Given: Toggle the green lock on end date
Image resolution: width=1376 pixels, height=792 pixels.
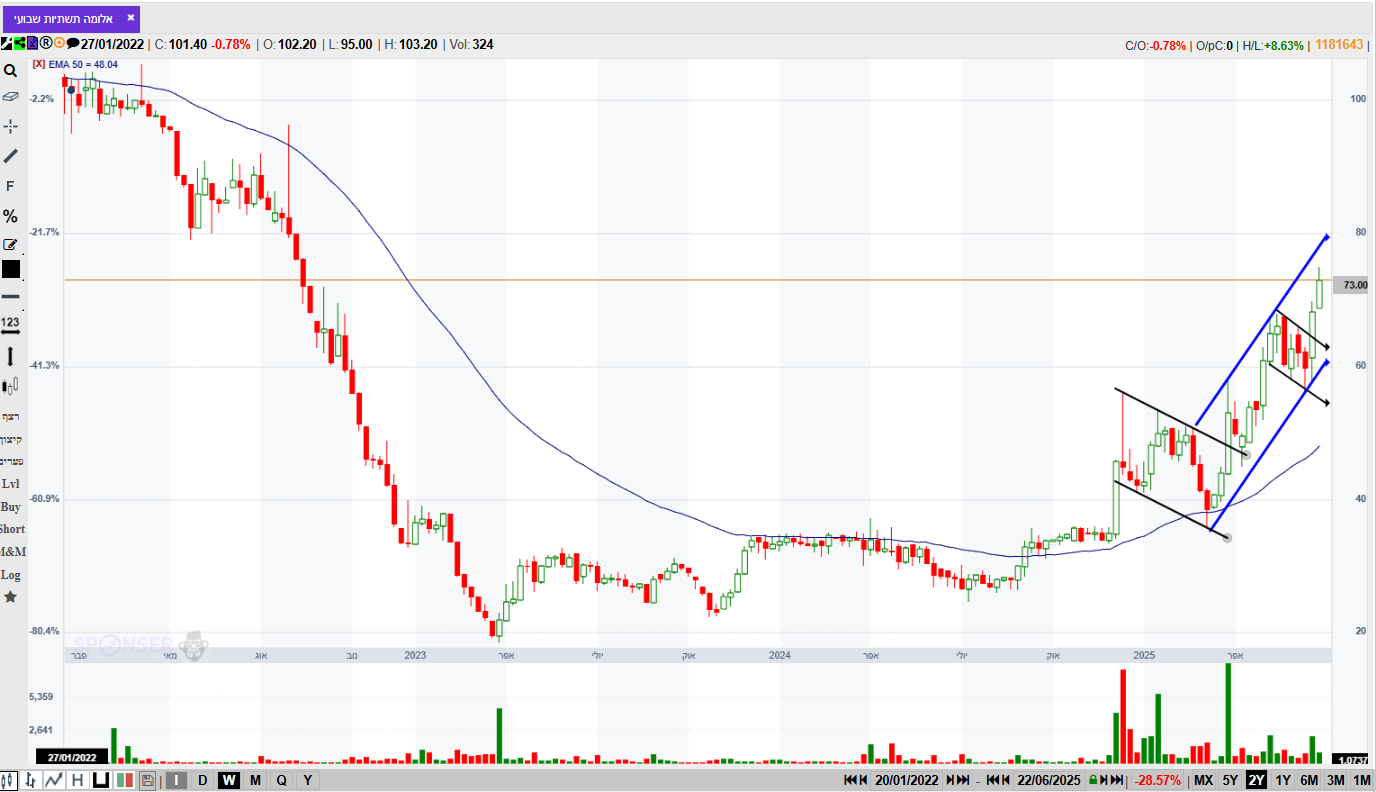Looking at the screenshot, I should [x=1093, y=780].
